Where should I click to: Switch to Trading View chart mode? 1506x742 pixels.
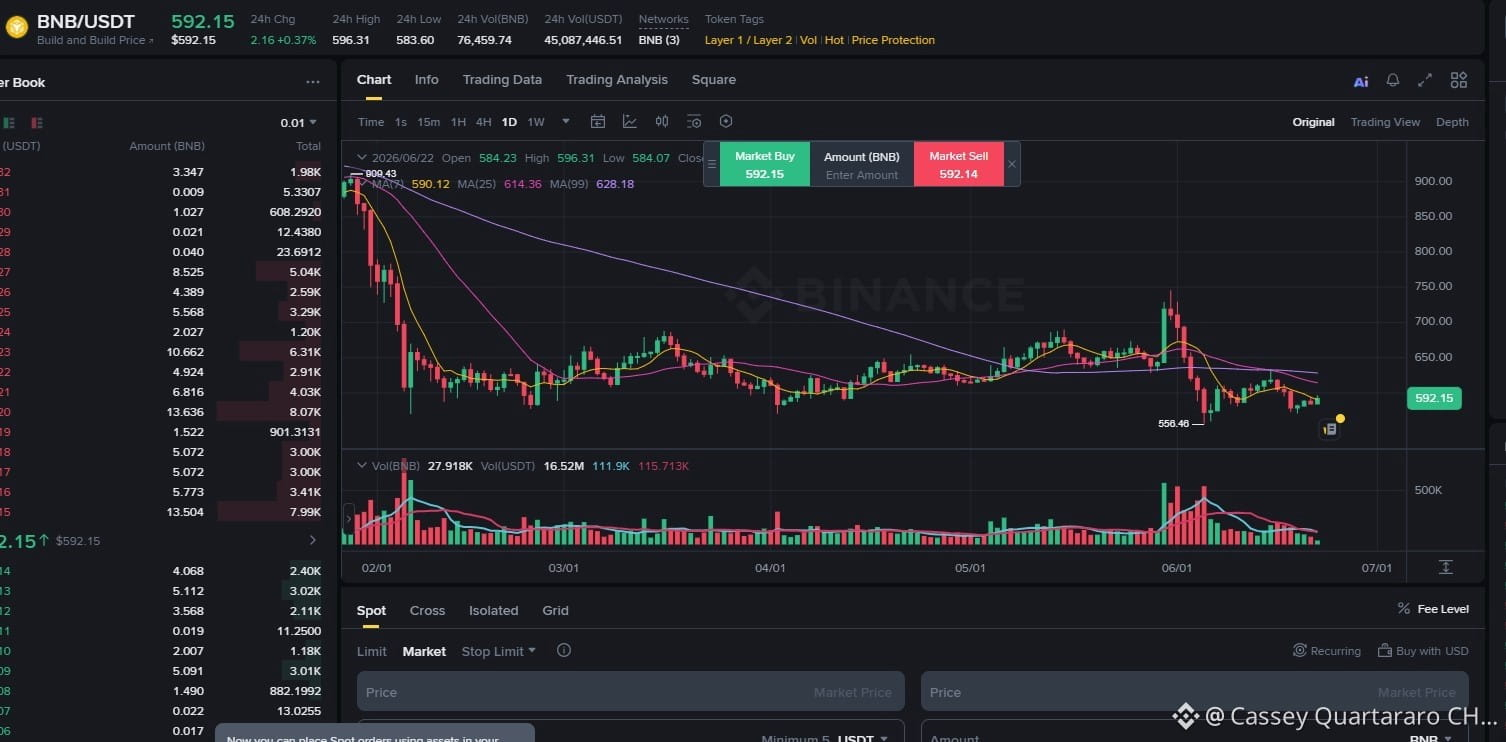(x=1385, y=122)
